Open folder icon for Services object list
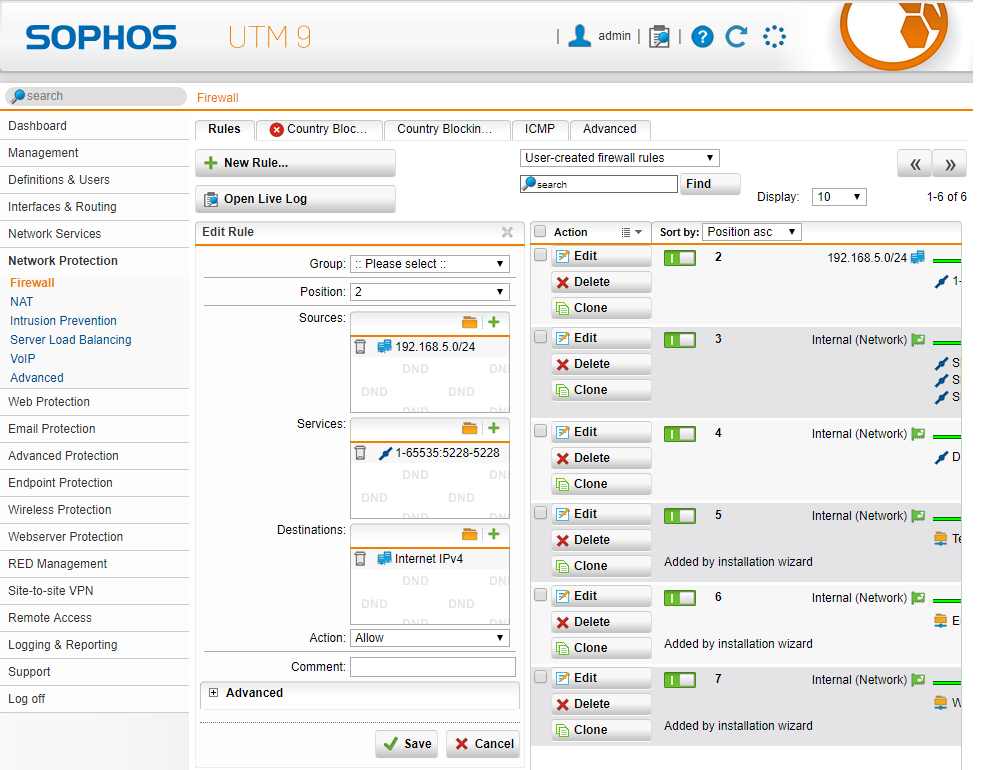The width and height of the screenshot is (1008, 770). [x=470, y=428]
